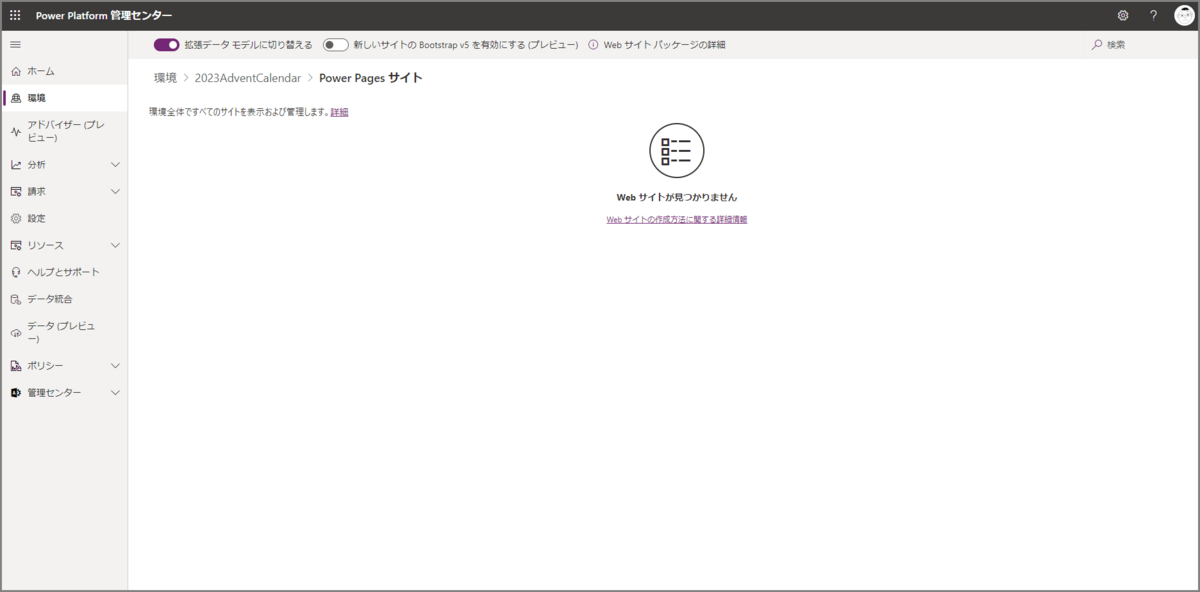The image size is (1200, 592).
Task: Expand the リソース chevron
Action: tap(115, 245)
